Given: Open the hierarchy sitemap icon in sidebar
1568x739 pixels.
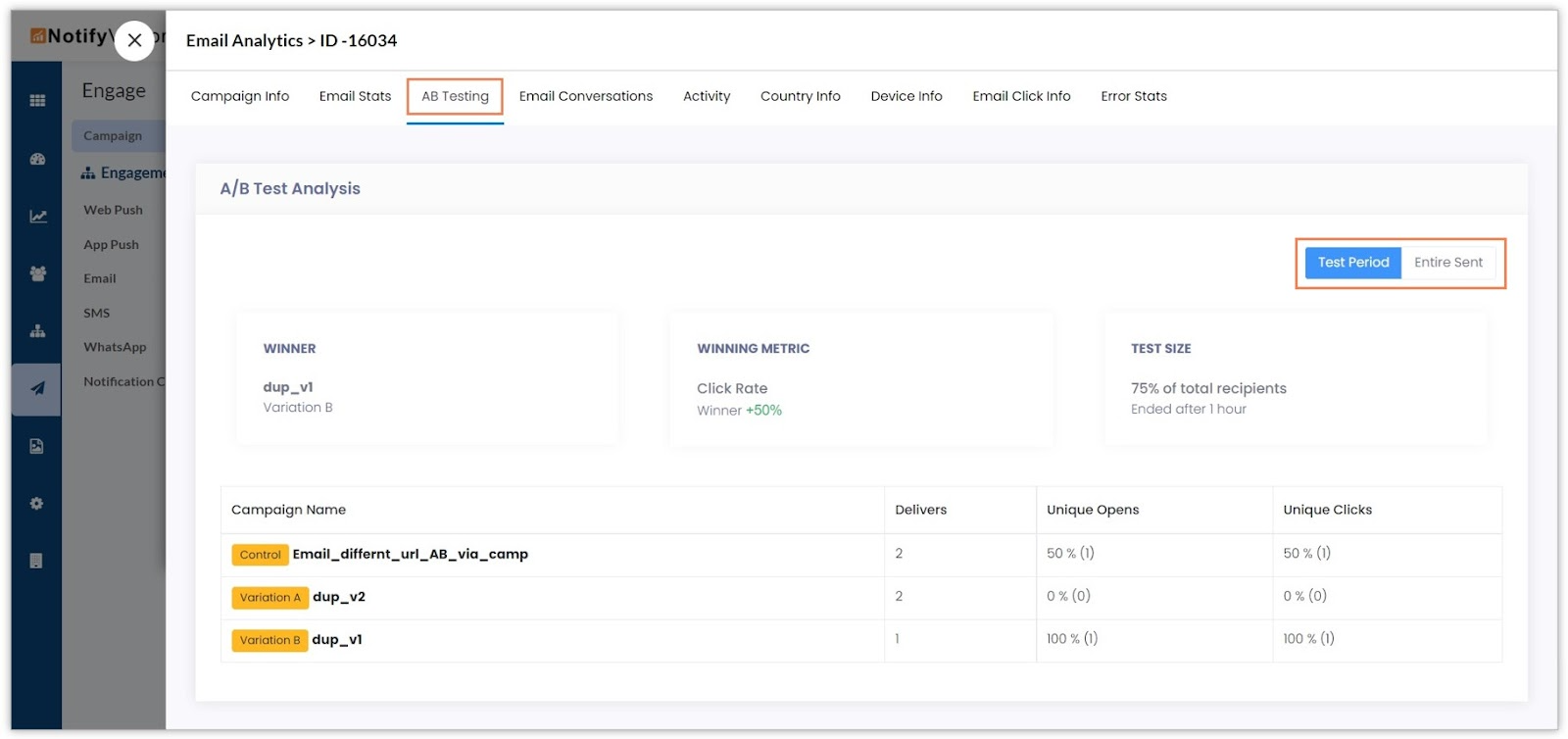Looking at the screenshot, I should pos(37,331).
